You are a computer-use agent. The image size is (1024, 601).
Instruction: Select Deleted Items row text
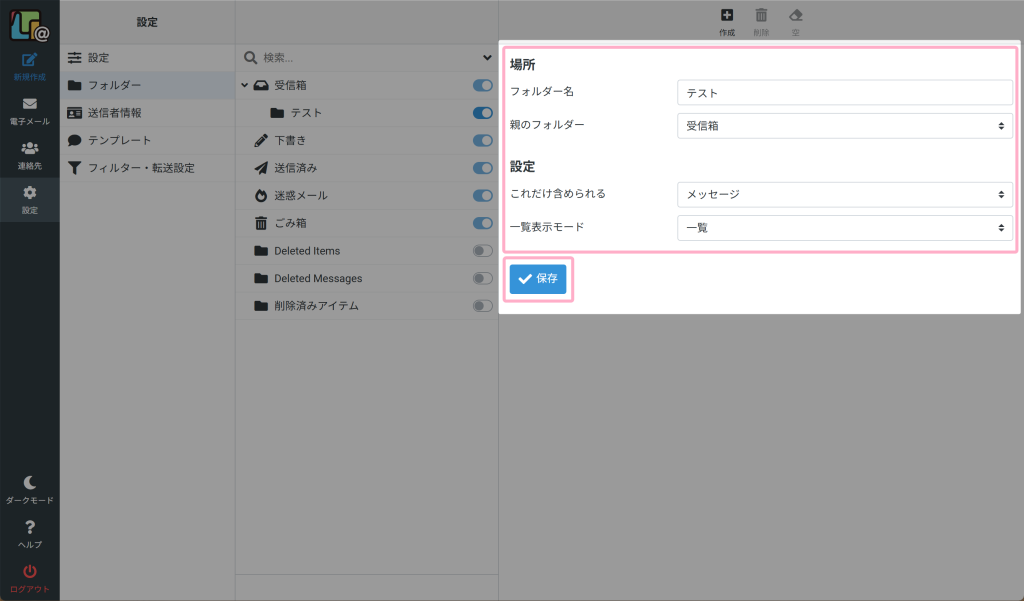(307, 251)
